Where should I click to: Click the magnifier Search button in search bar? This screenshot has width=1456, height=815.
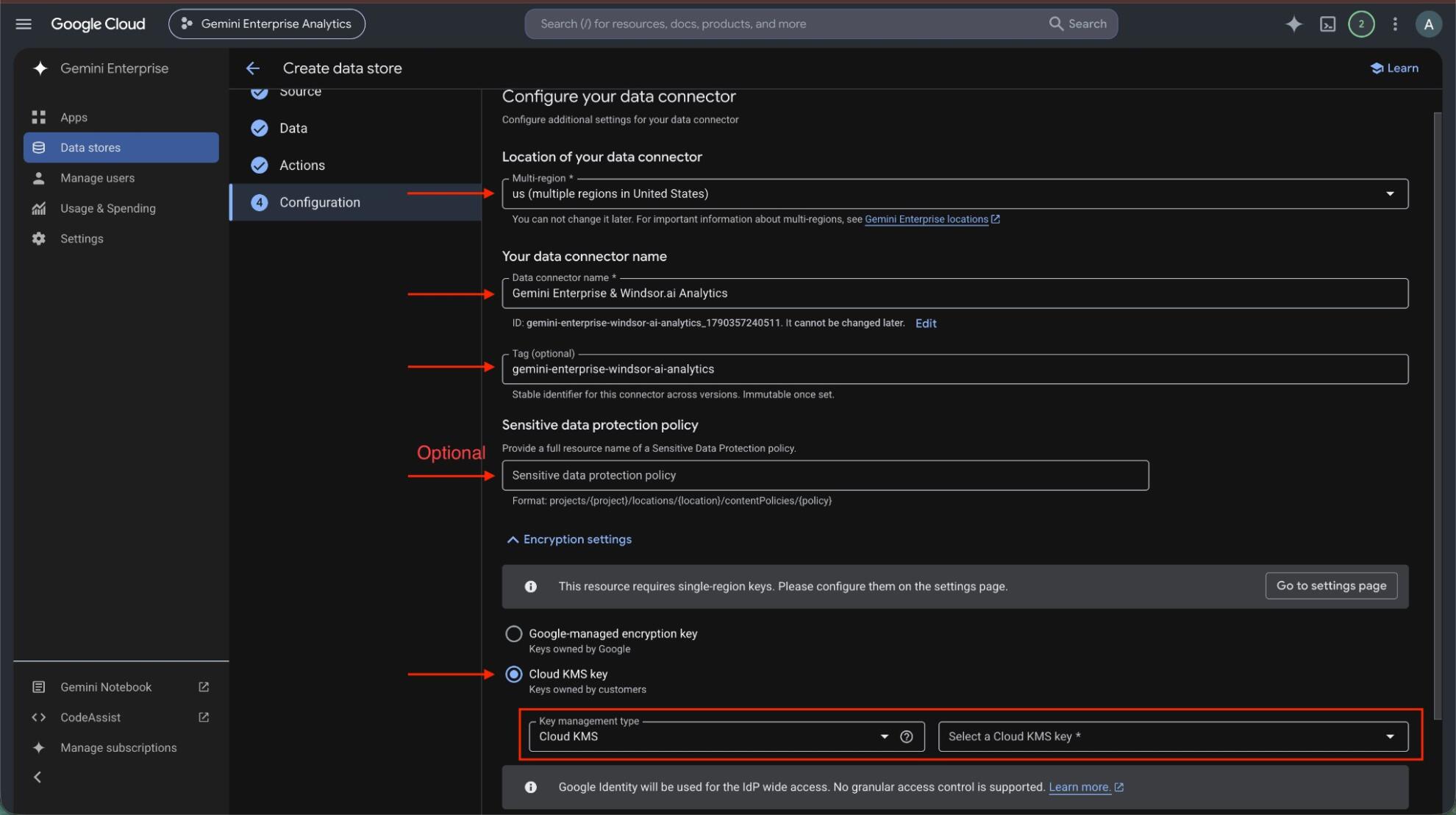coord(1077,24)
